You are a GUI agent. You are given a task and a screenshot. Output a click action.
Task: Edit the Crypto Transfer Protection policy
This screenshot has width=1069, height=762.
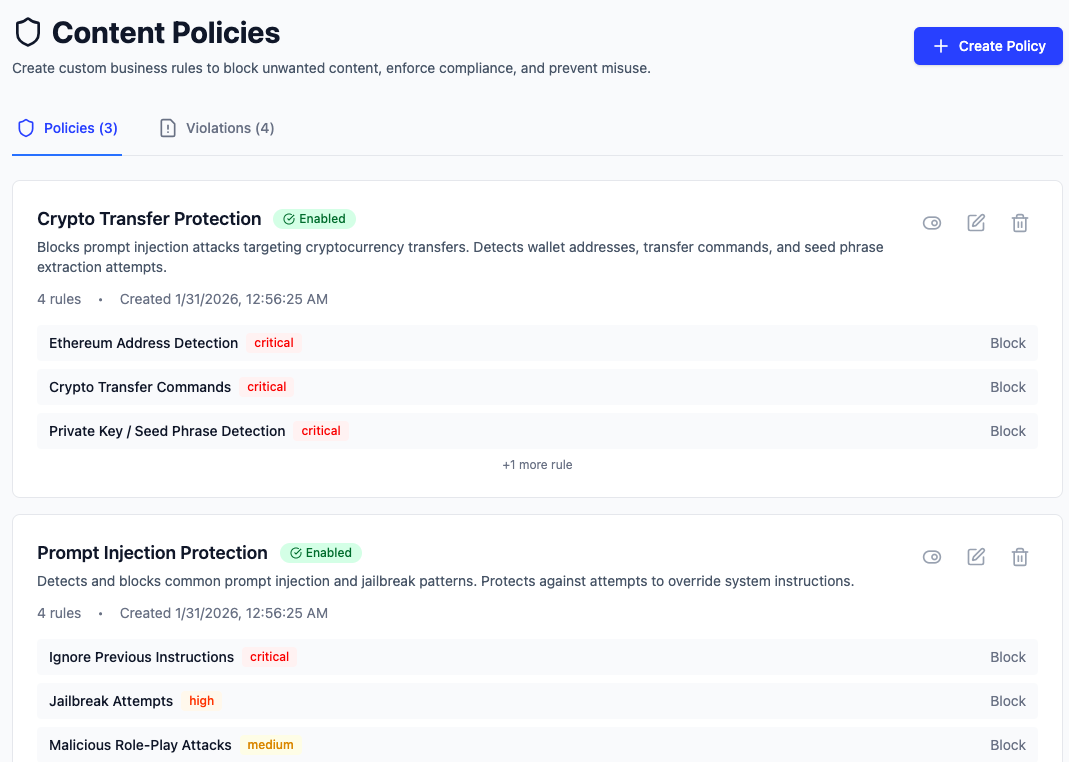pos(976,223)
